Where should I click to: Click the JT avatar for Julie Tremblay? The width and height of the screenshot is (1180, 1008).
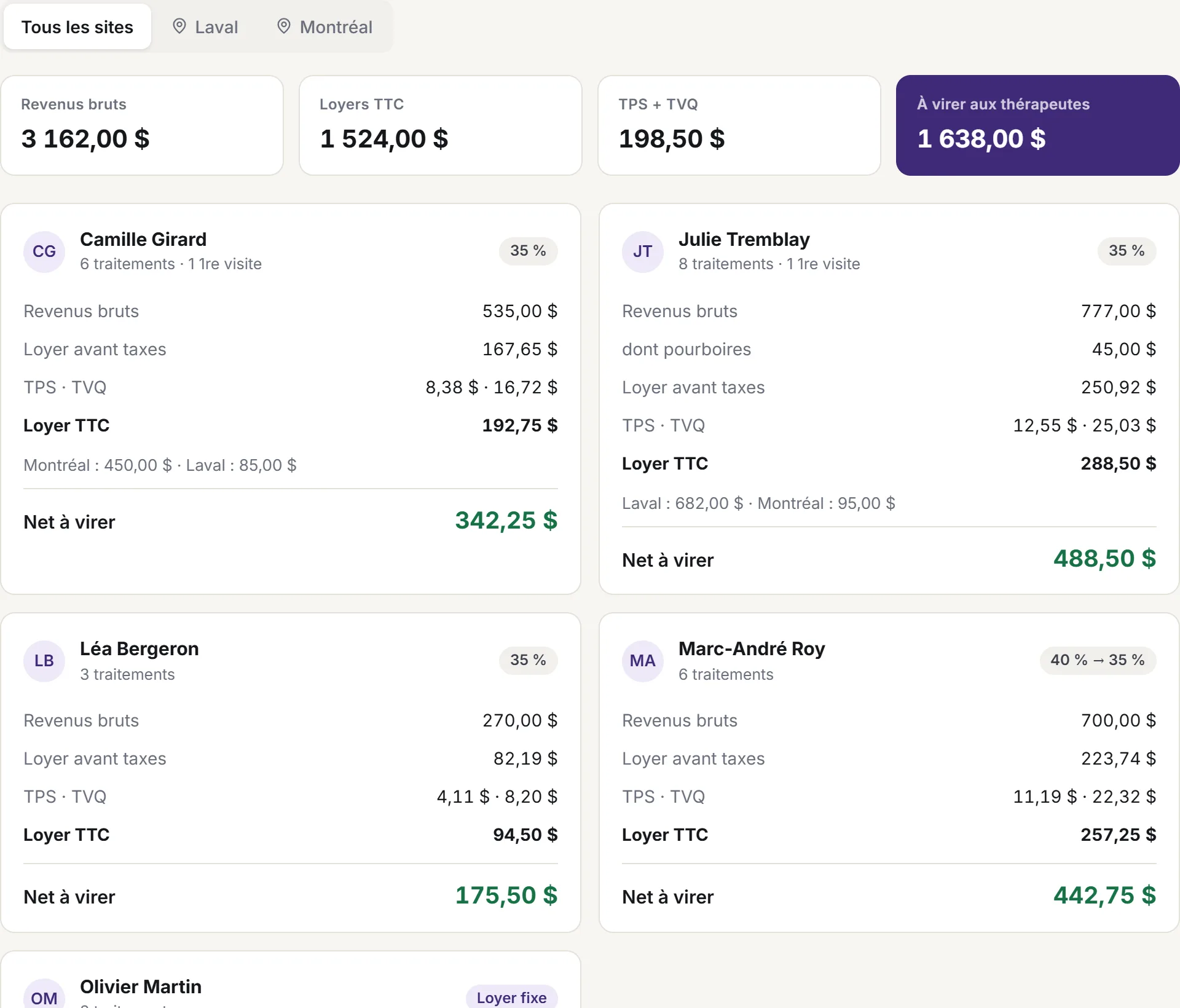point(643,251)
